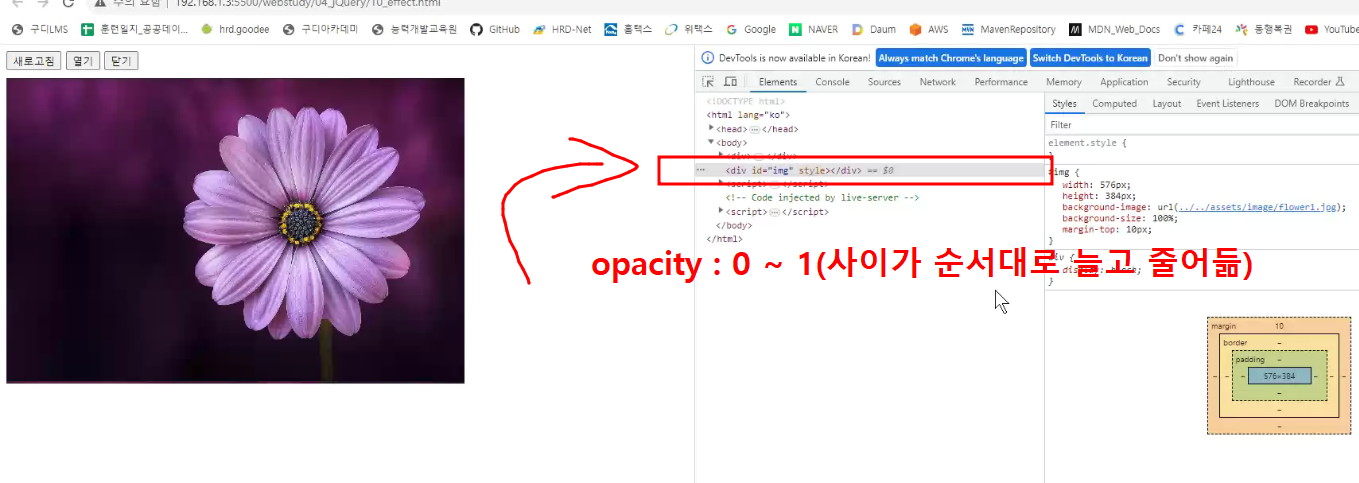Open the Performance tab
Screen dimensions: 1359x483
1001,82
